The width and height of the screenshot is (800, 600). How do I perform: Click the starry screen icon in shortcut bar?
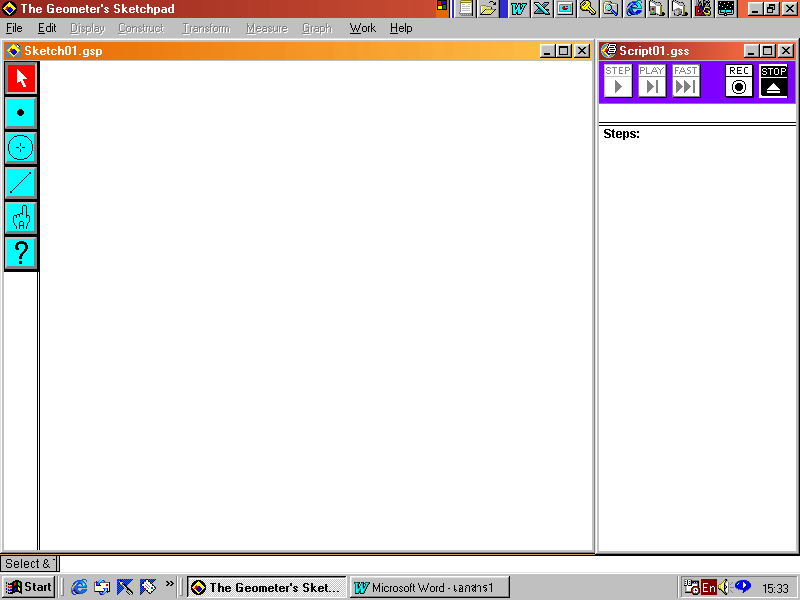726,9
